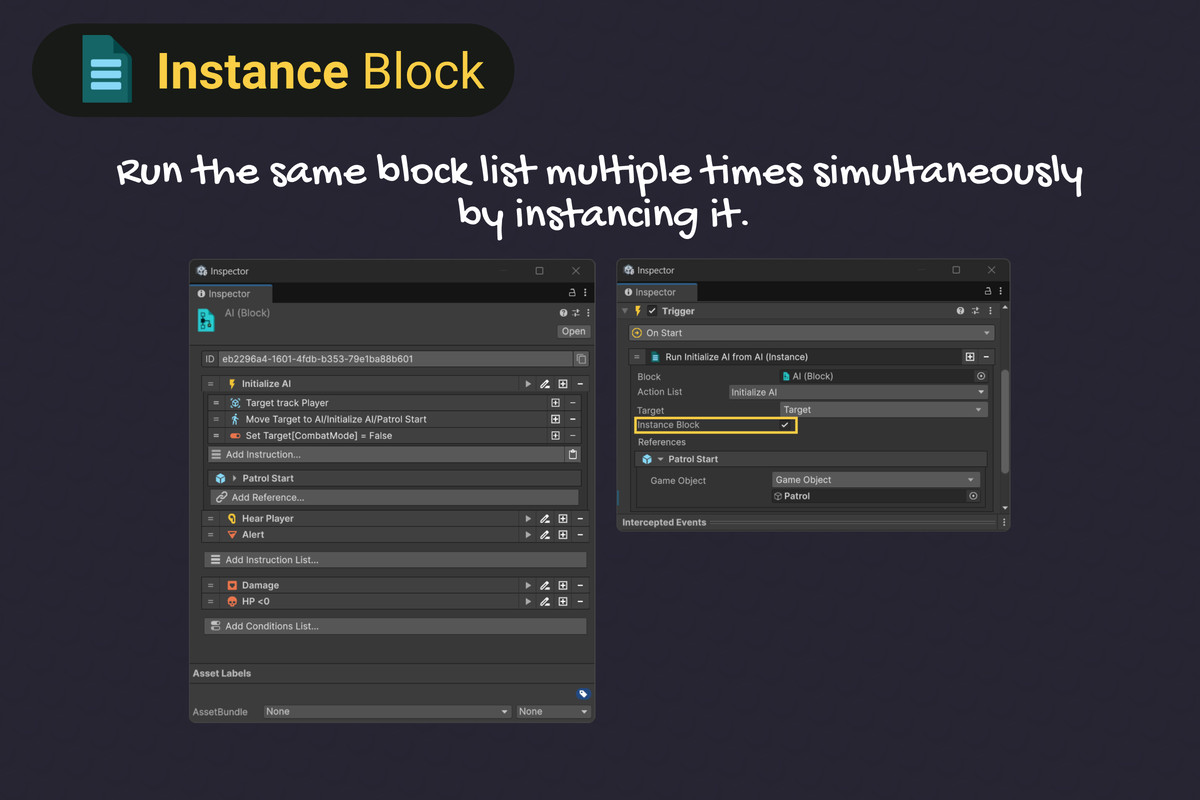
Task: Remove the Set Target[CombatMode] instruction
Action: pyautogui.click(x=573, y=436)
